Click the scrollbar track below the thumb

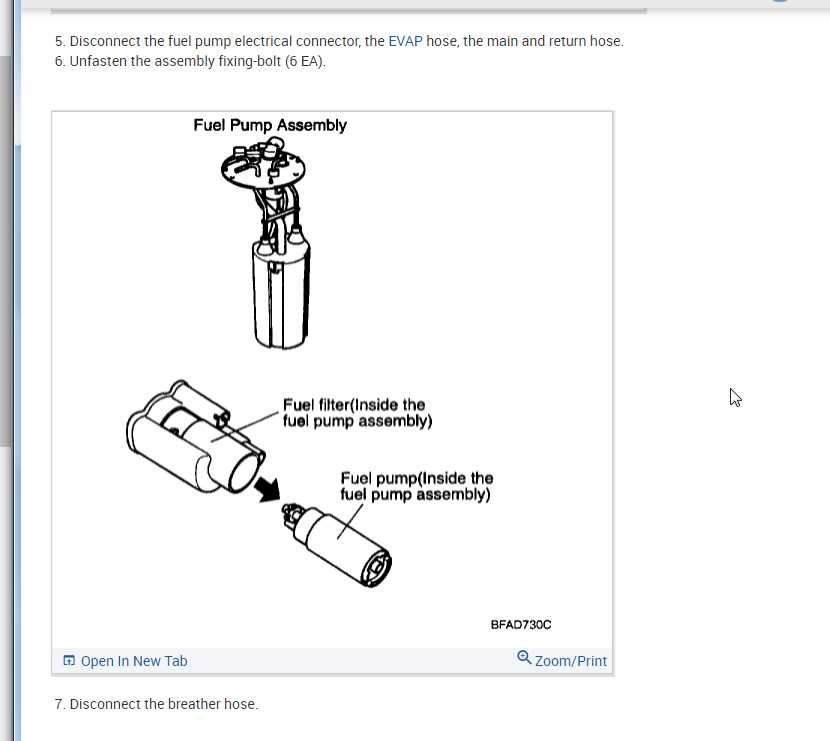tap(5, 593)
